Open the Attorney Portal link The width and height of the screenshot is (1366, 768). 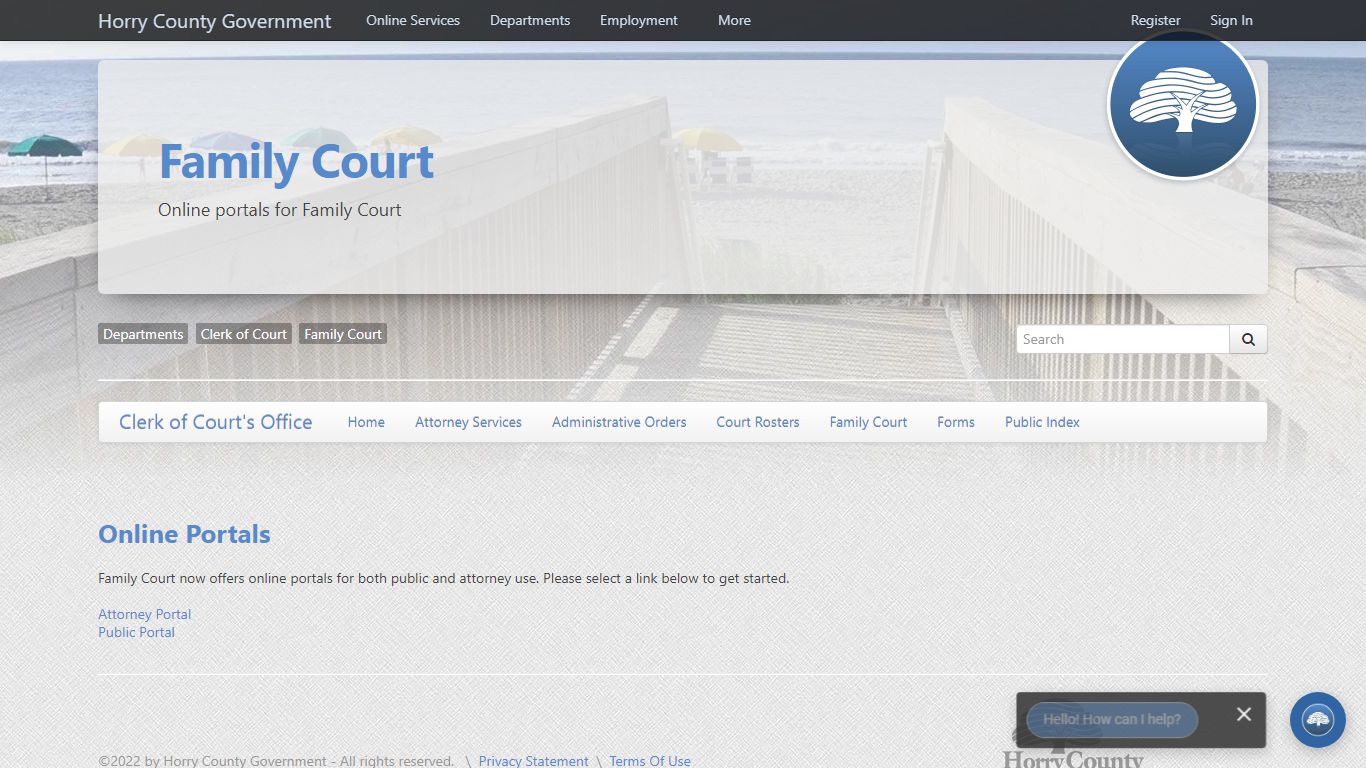coord(144,614)
